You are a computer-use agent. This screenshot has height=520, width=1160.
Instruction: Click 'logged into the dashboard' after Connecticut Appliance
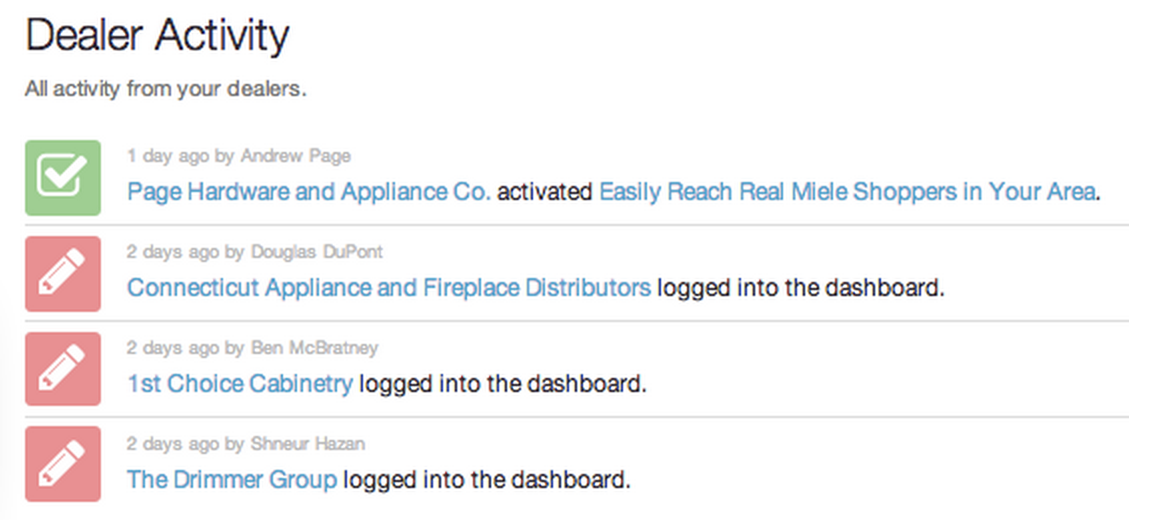801,288
